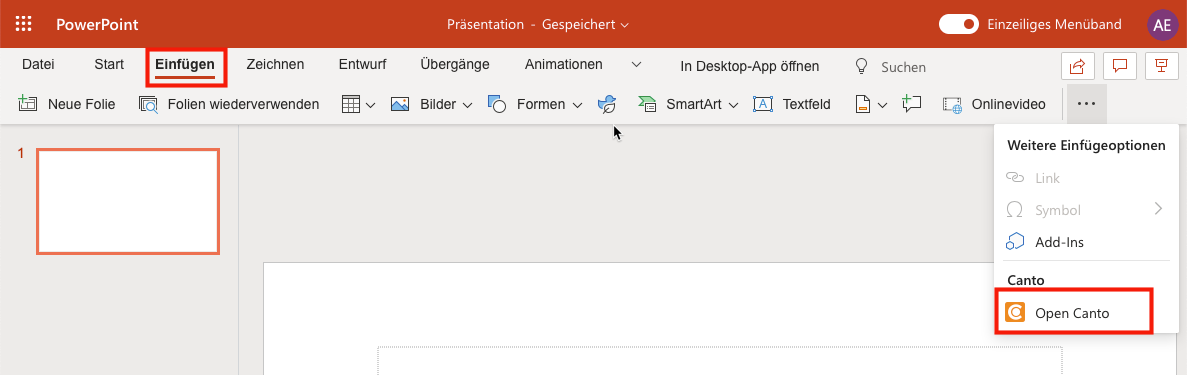
Task: Insert a new slide with Neue Folie
Action: 67,105
